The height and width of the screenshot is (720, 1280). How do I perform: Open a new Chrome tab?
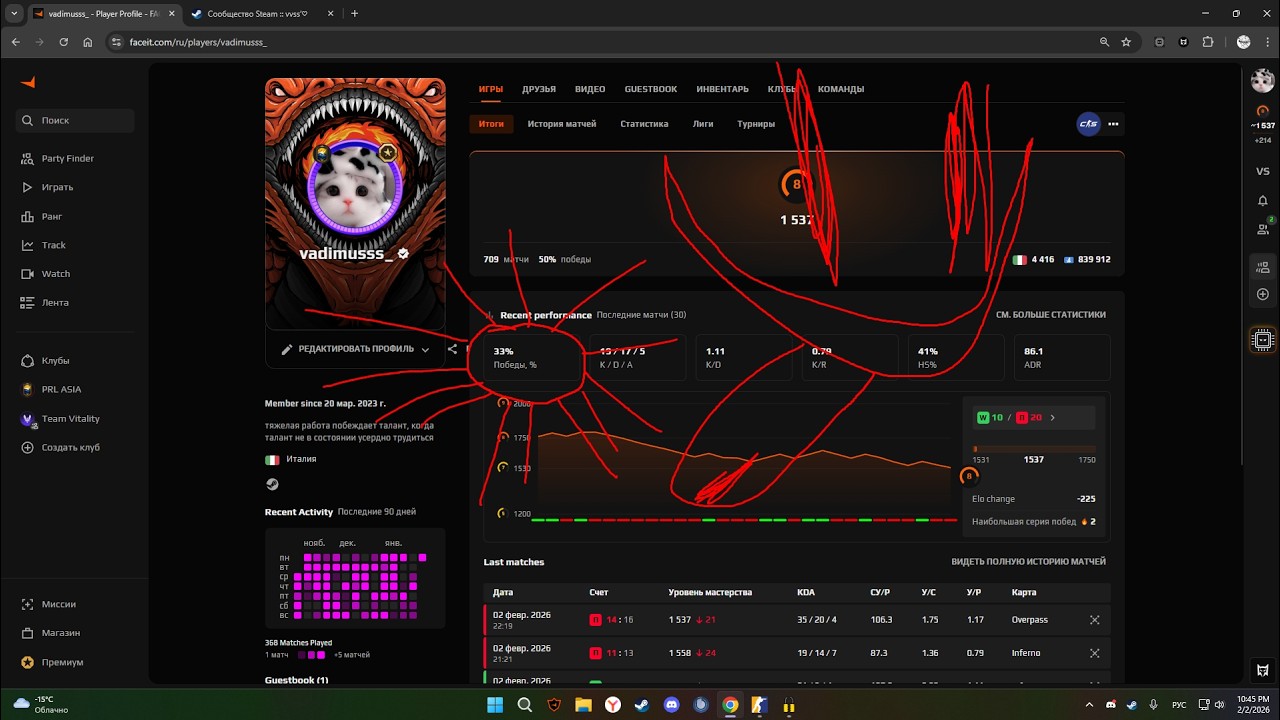[354, 14]
